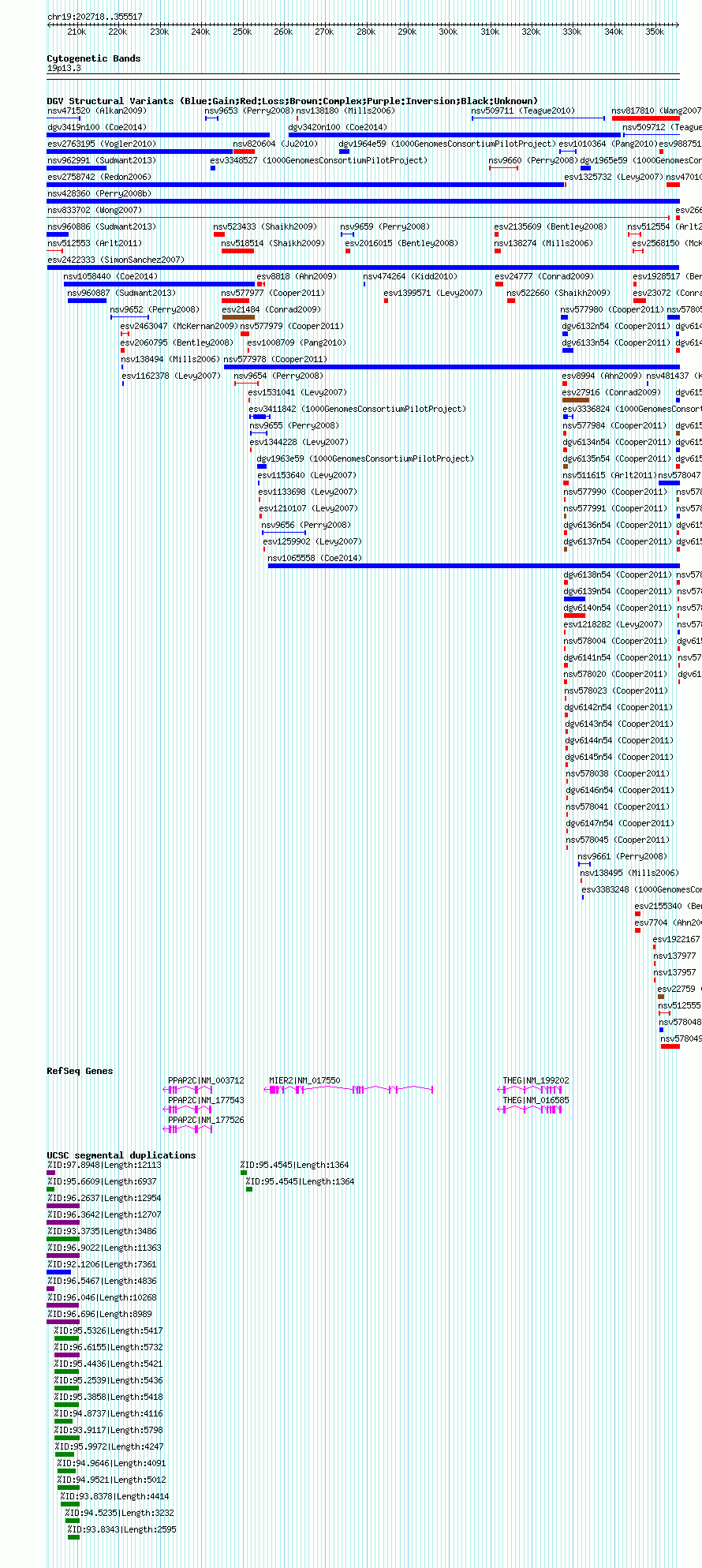The height and width of the screenshot is (1568, 702).
Task: Open the DGV Structural Variants track title
Action: coord(293,101)
